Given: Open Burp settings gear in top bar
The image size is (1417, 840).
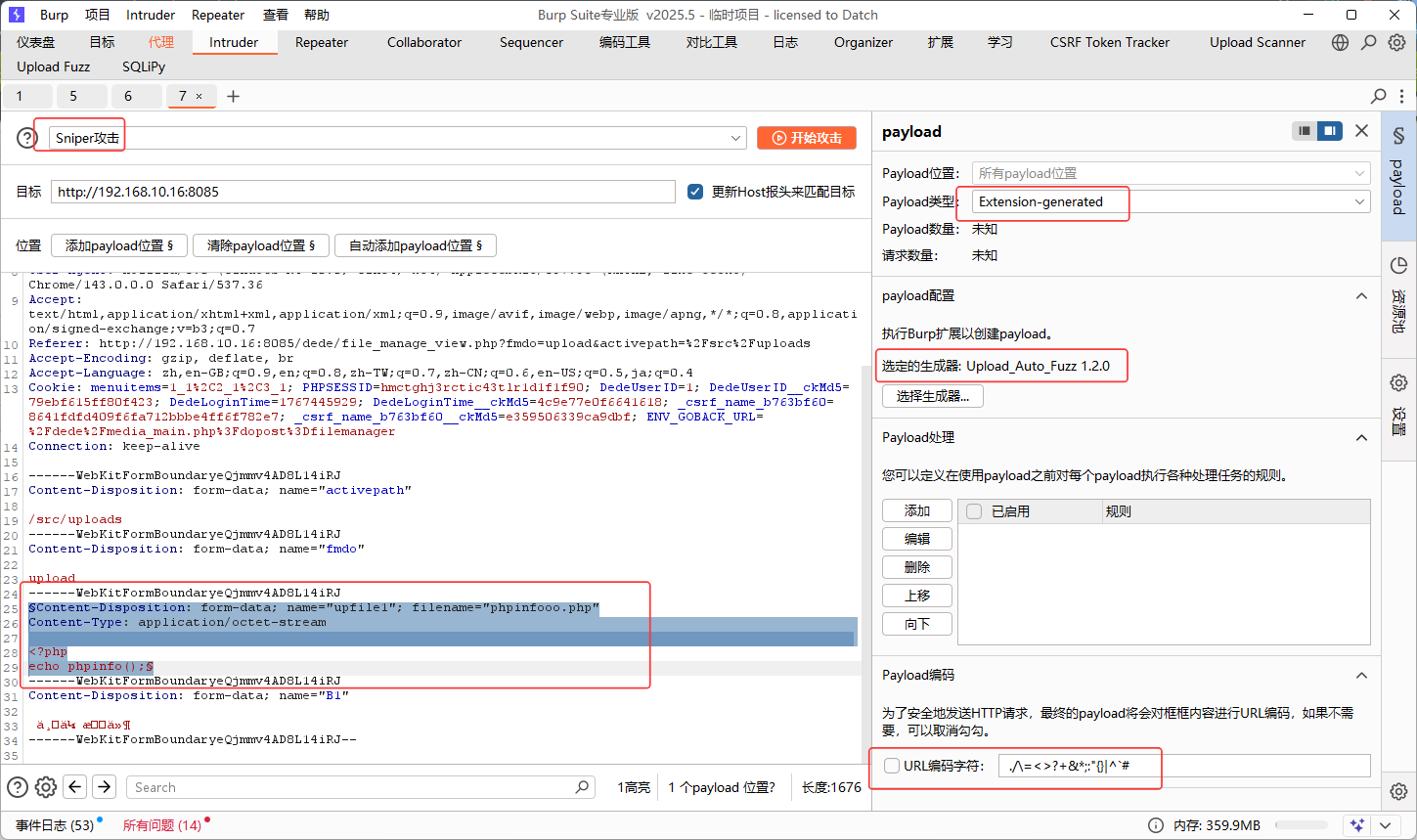Looking at the screenshot, I should 1397,42.
